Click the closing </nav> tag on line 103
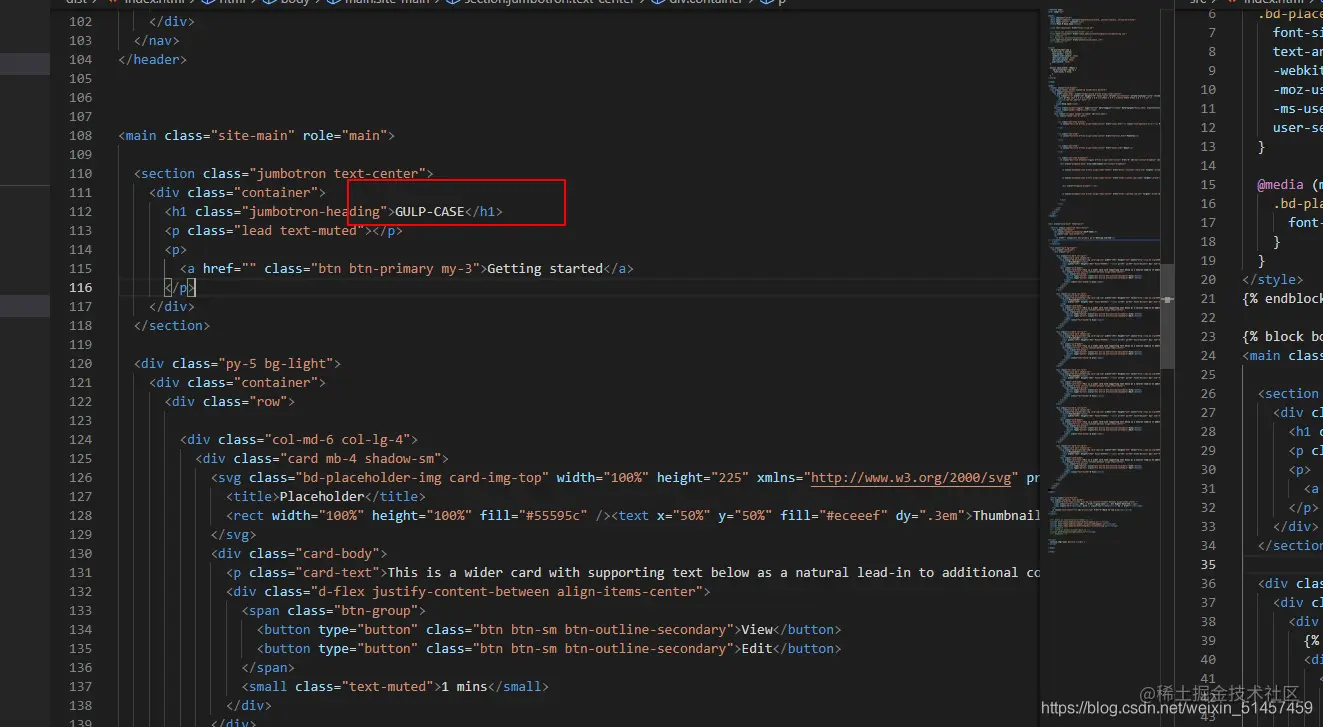Image resolution: width=1323 pixels, height=727 pixels. pyautogui.click(x=157, y=41)
